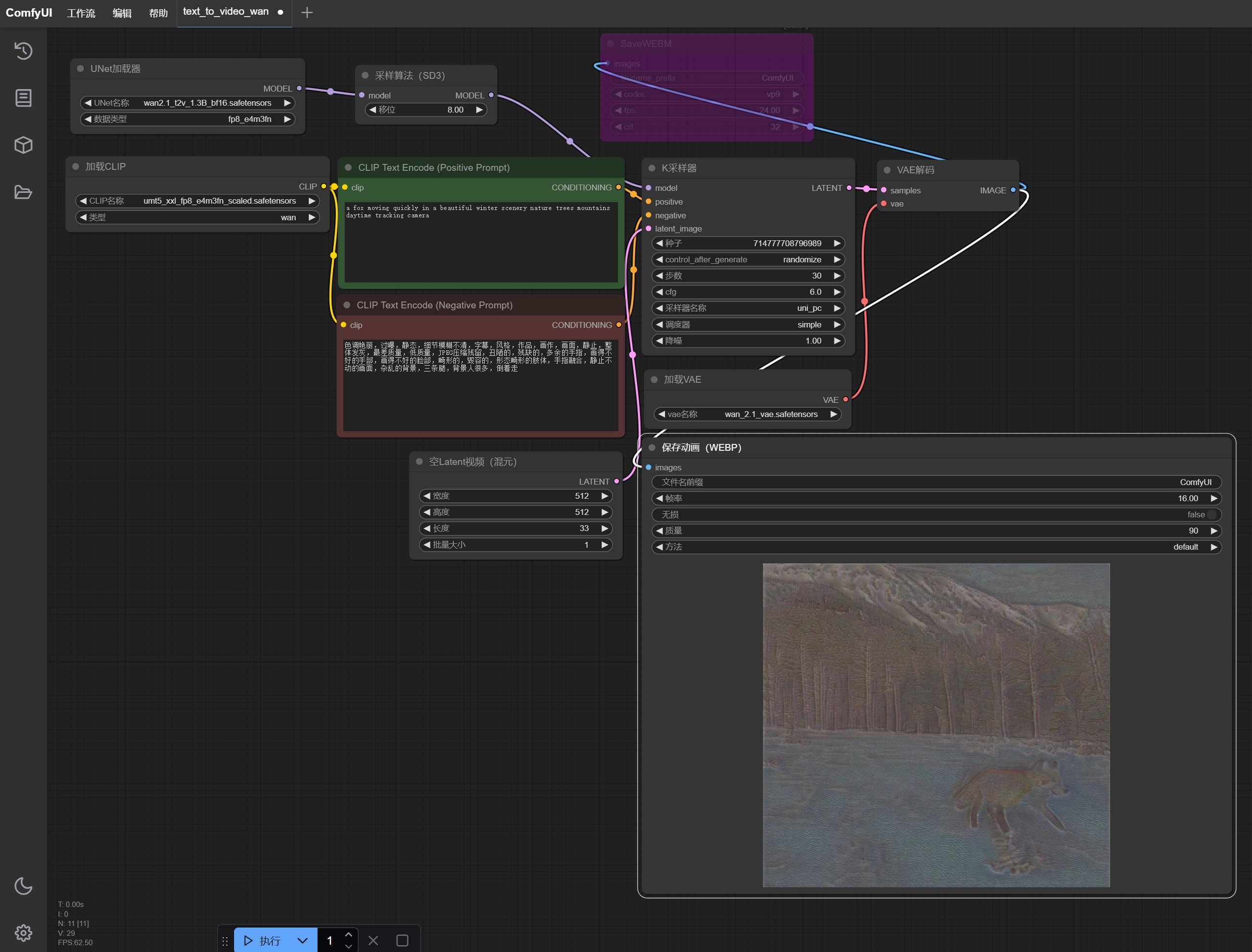1252x952 pixels.
Task: Toggle the 无损 lossless switch
Action: pos(1211,514)
